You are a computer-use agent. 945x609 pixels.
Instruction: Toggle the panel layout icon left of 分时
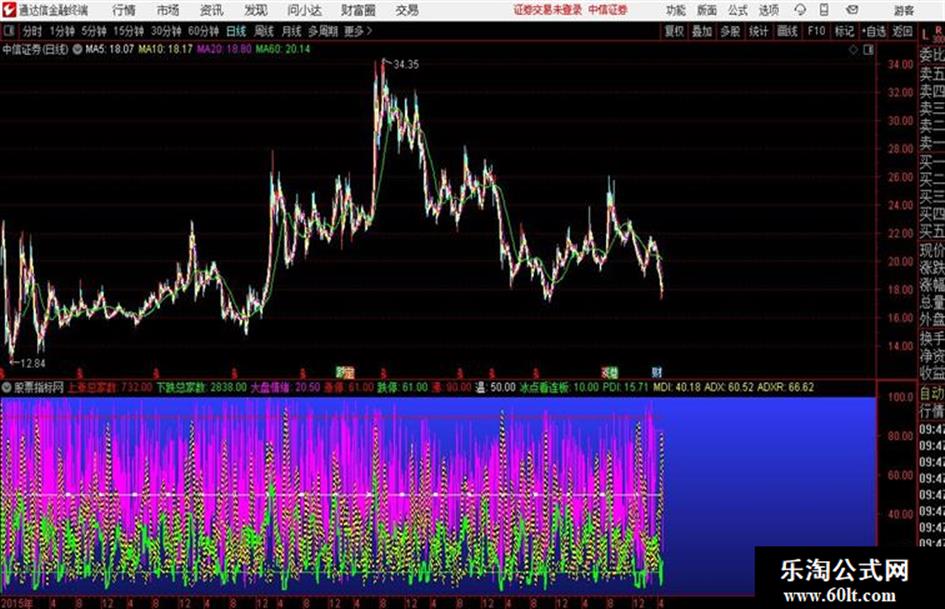8,31
